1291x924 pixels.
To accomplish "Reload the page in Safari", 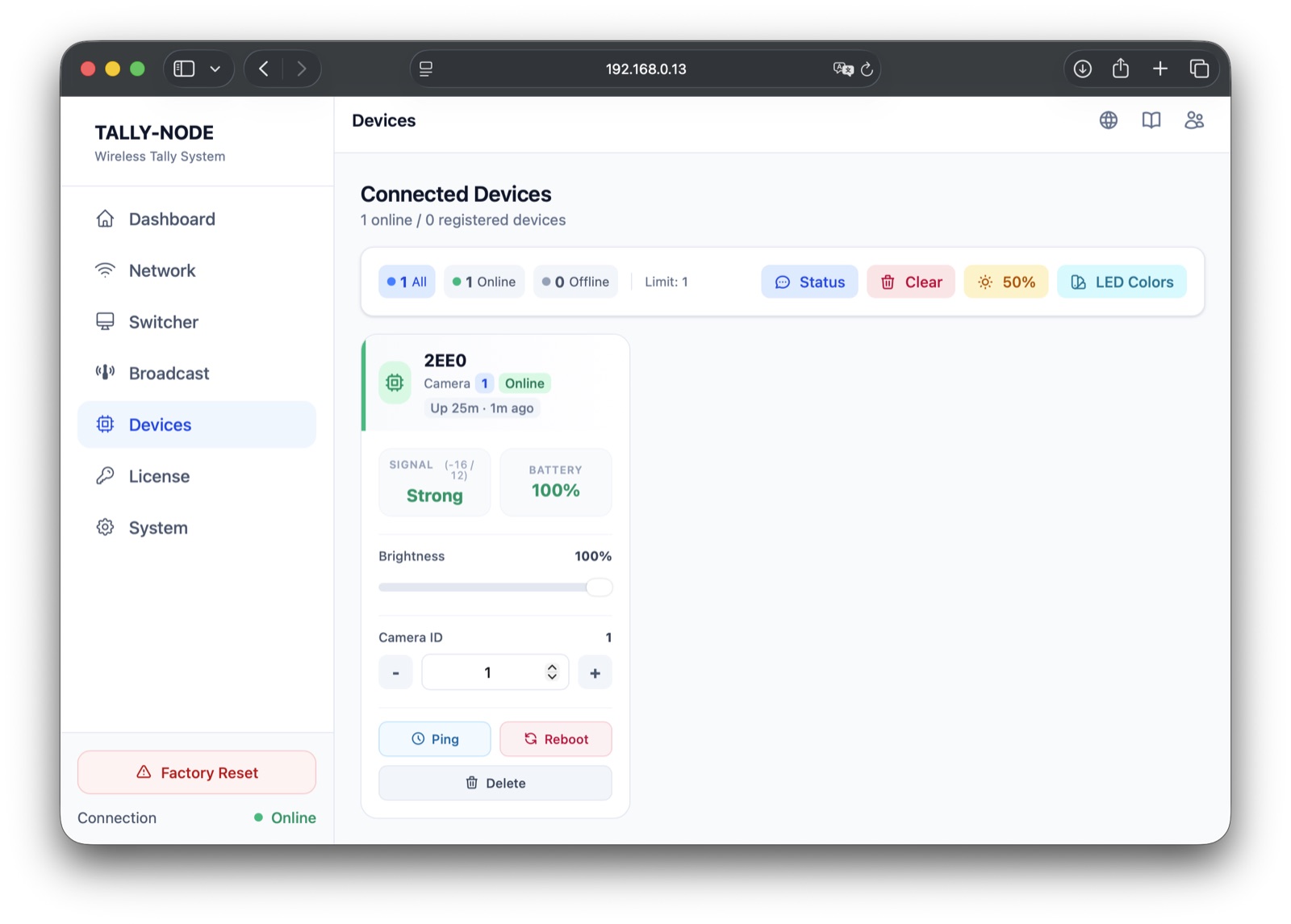I will coord(867,69).
